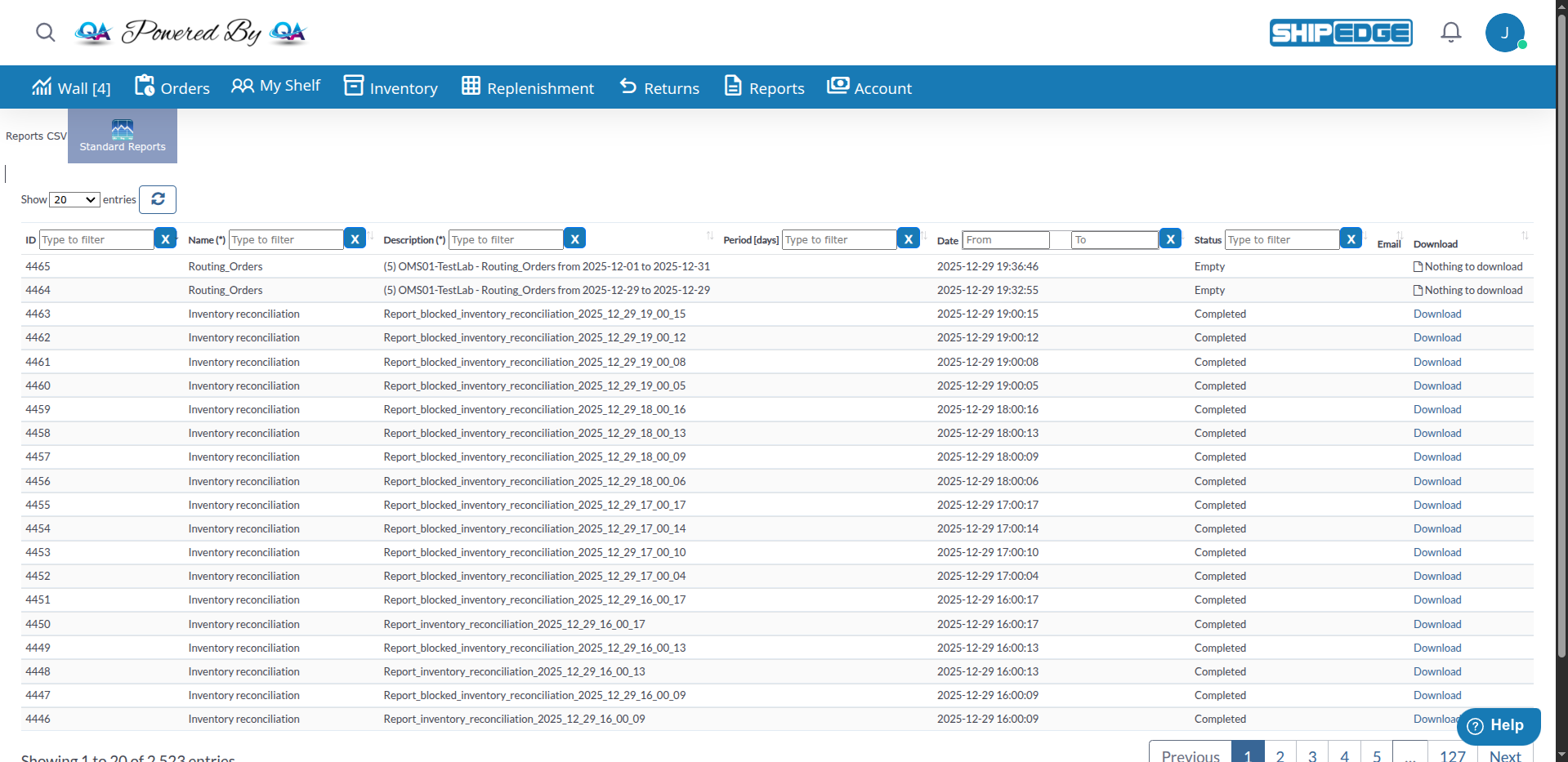Download report 4460
Image resolution: width=1568 pixels, height=762 pixels.
click(x=1437, y=386)
